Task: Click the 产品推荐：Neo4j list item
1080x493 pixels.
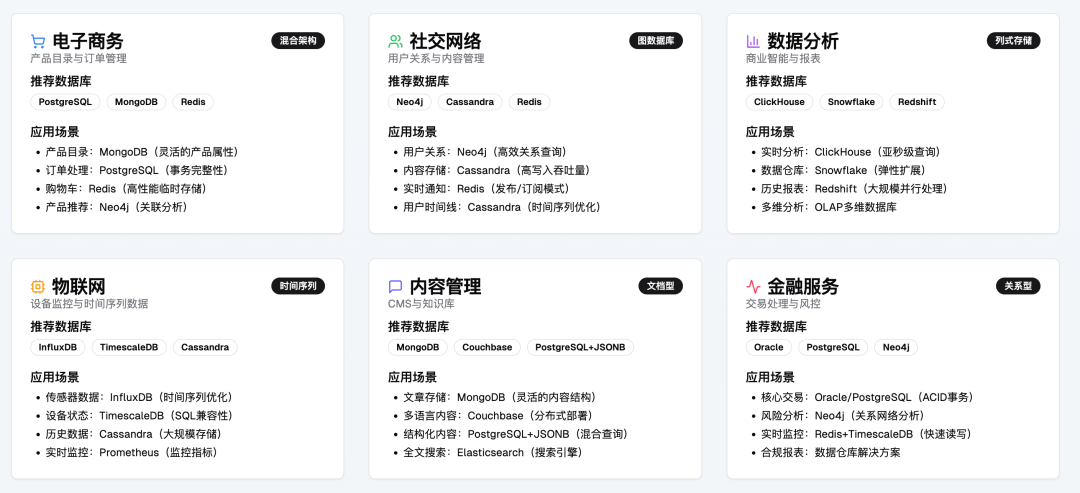Action: coord(117,207)
